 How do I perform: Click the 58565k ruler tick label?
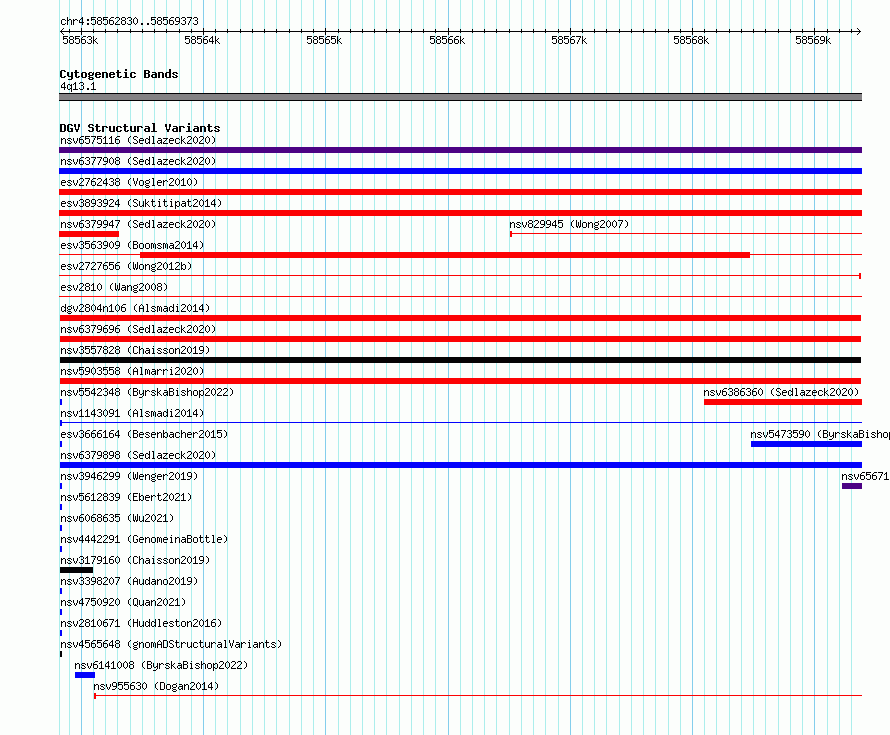[324, 40]
